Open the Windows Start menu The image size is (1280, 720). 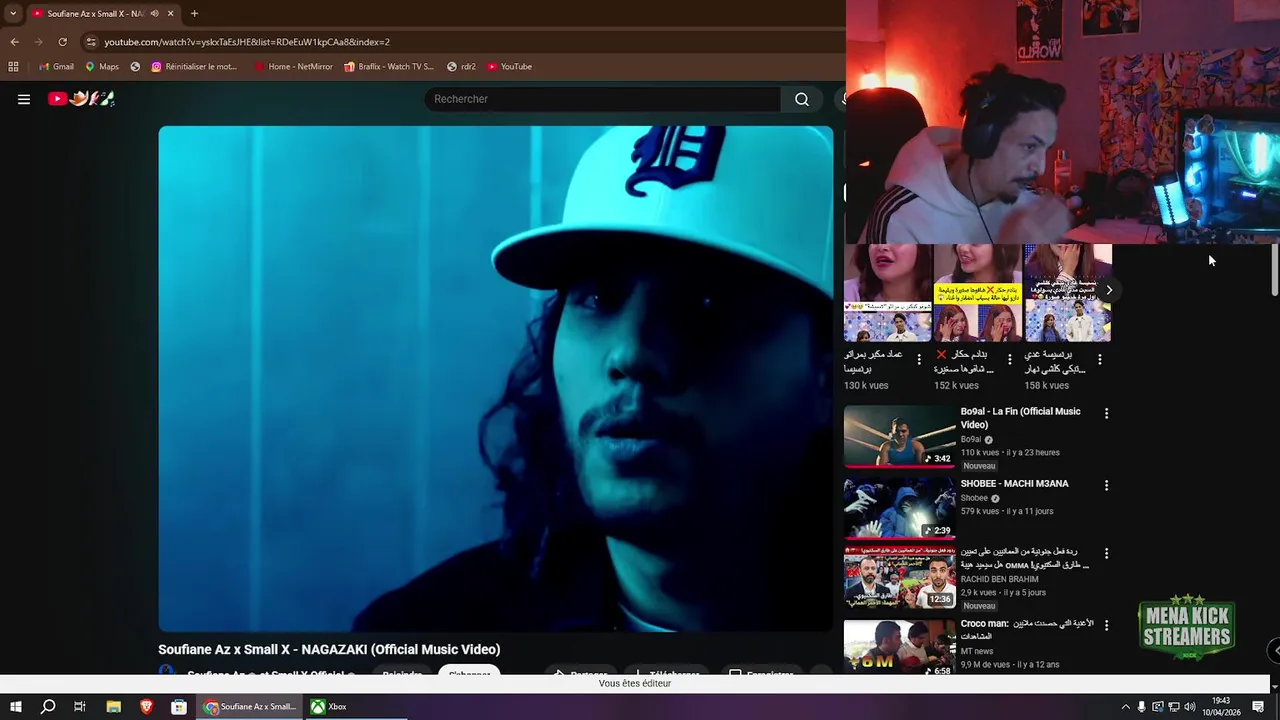pos(16,707)
